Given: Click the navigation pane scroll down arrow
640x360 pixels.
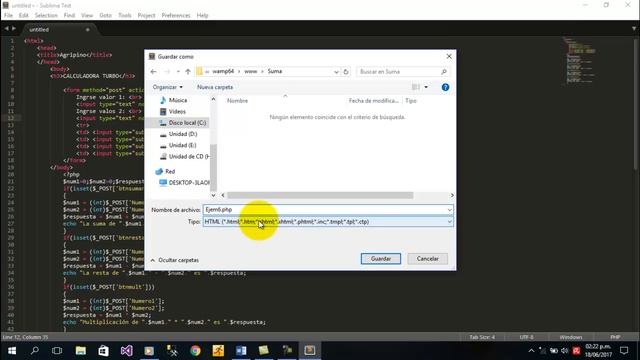Looking at the screenshot, I should coord(213,196).
